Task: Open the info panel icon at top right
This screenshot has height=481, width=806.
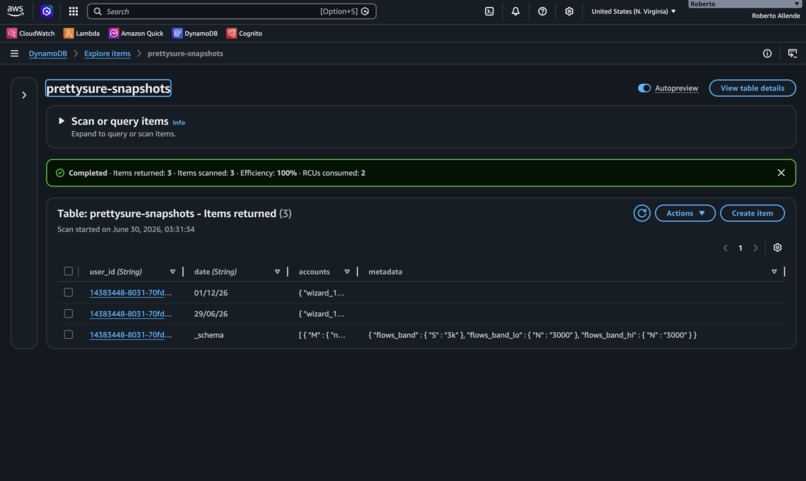Action: 767,53
